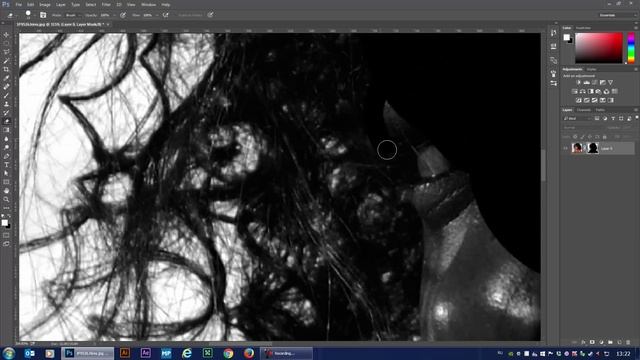640x360 pixels.
Task: Create a new layer icon
Action: (x=619, y=342)
